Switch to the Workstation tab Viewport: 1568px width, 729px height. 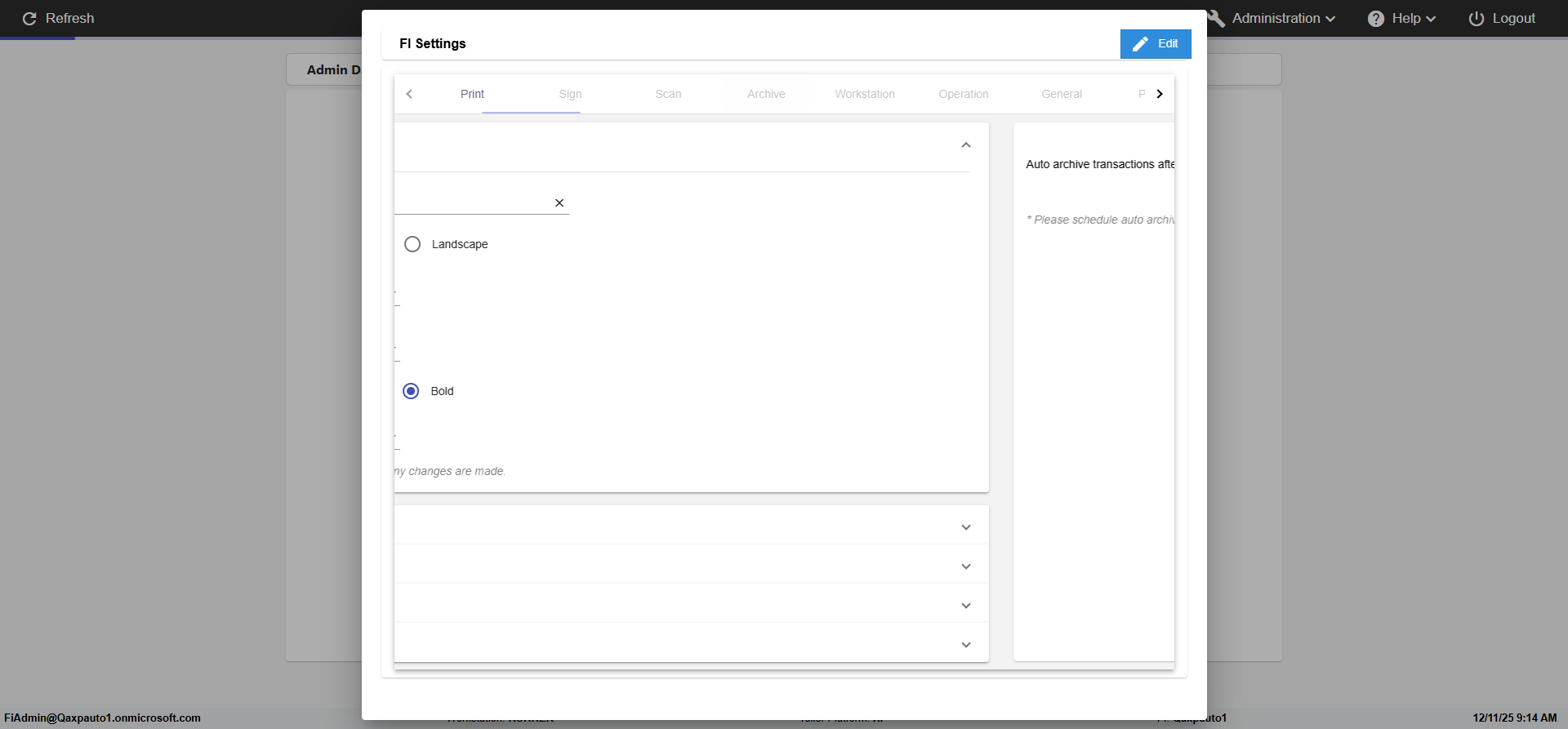pyautogui.click(x=865, y=94)
